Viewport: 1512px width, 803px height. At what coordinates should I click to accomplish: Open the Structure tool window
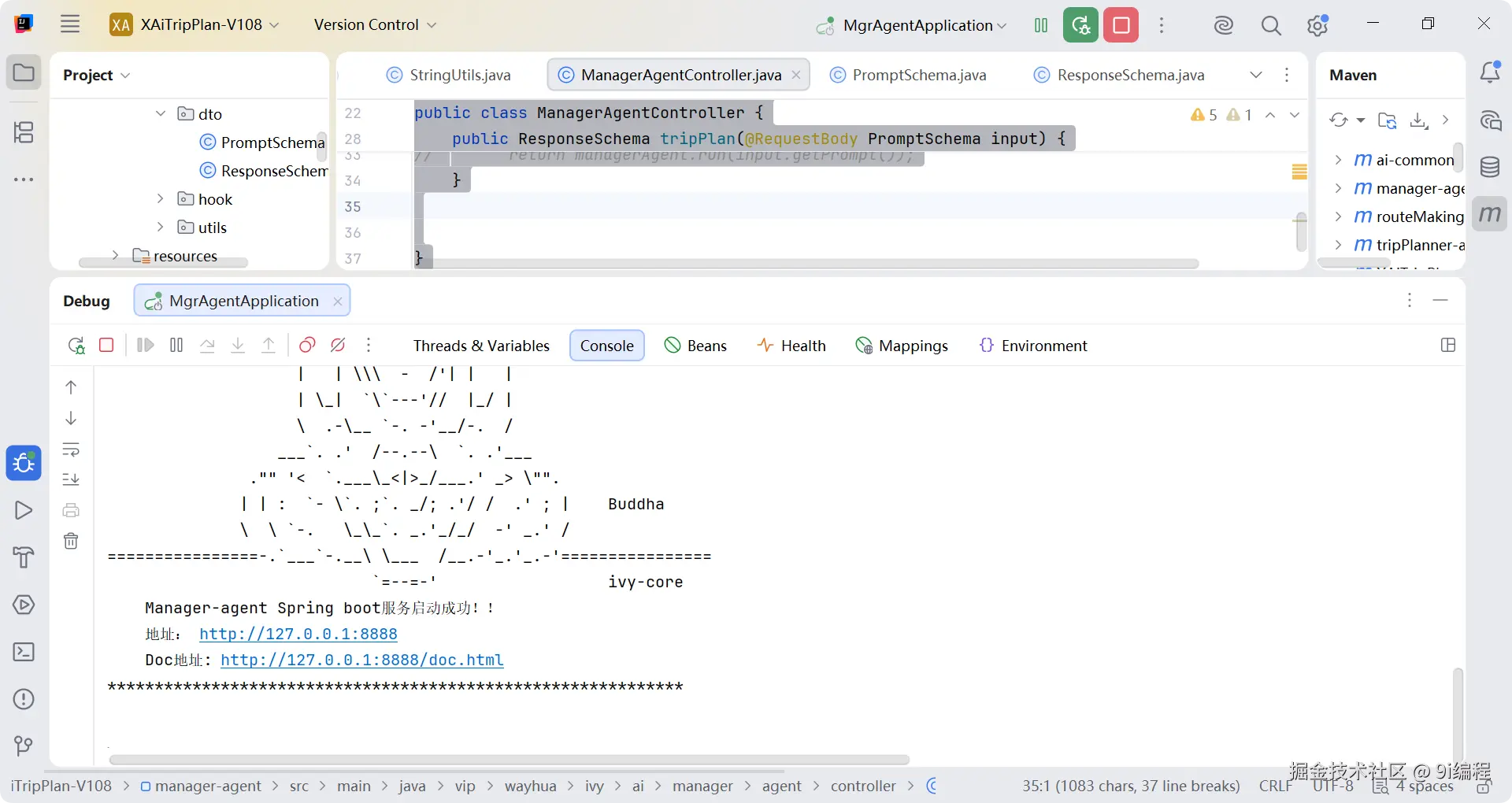click(24, 132)
